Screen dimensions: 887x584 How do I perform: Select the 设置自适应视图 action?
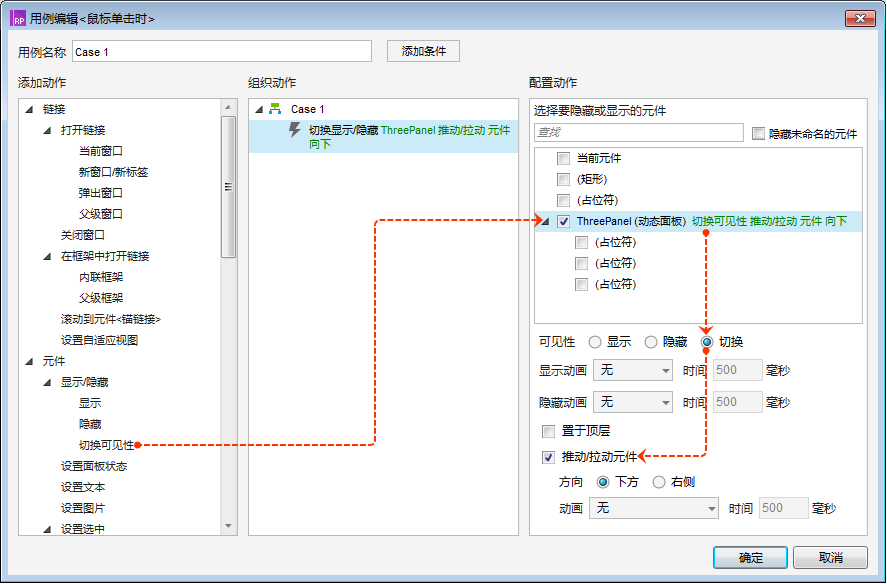coord(100,340)
